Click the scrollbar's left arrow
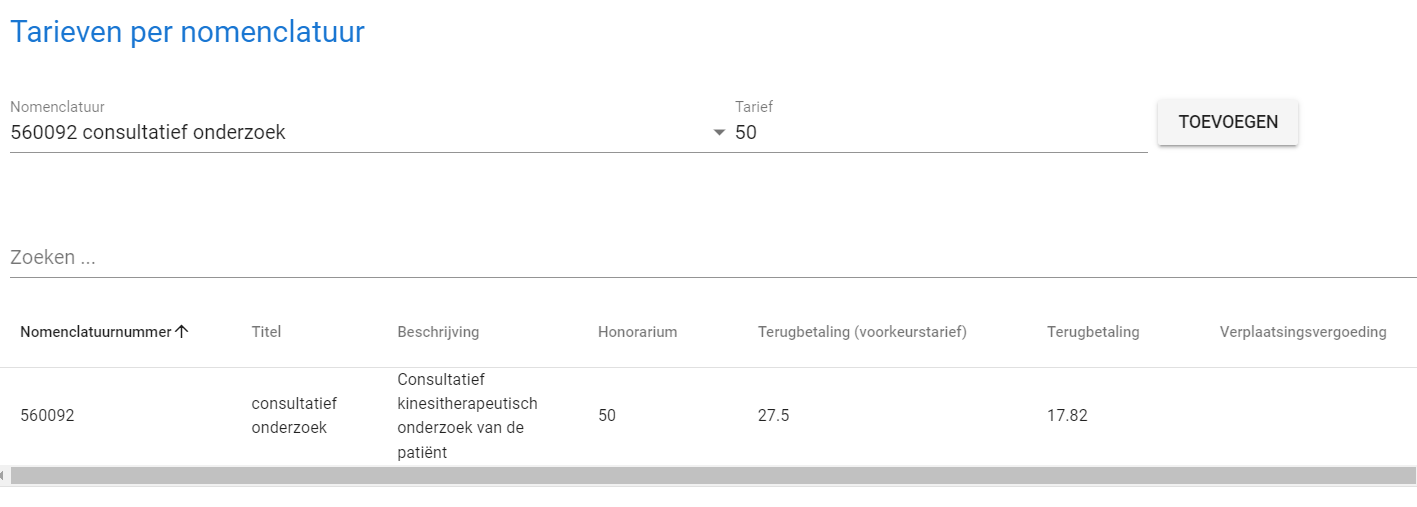Image resolution: width=1417 pixels, height=507 pixels. 3,476
